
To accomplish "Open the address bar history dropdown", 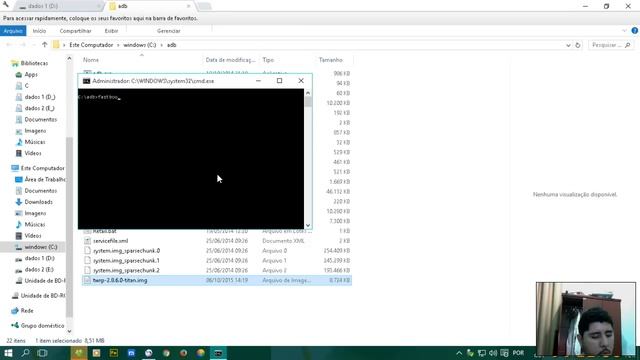I will pos(568,45).
